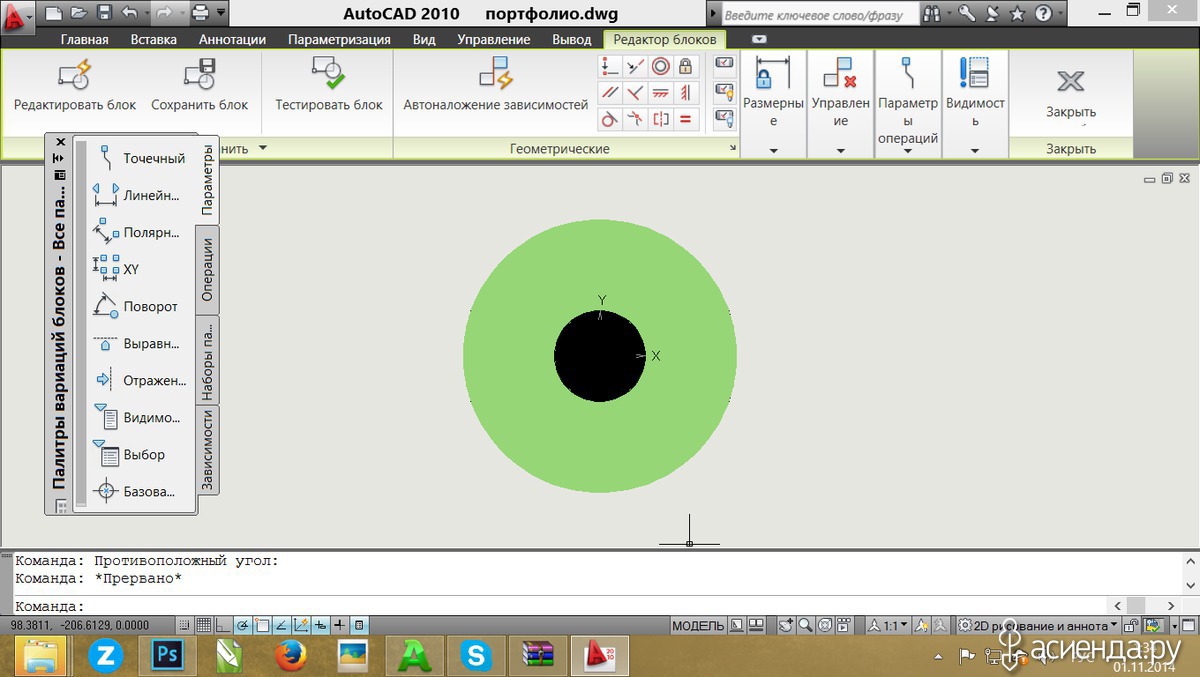Open the 2D workspace switcher dropdown

(x=1037, y=626)
